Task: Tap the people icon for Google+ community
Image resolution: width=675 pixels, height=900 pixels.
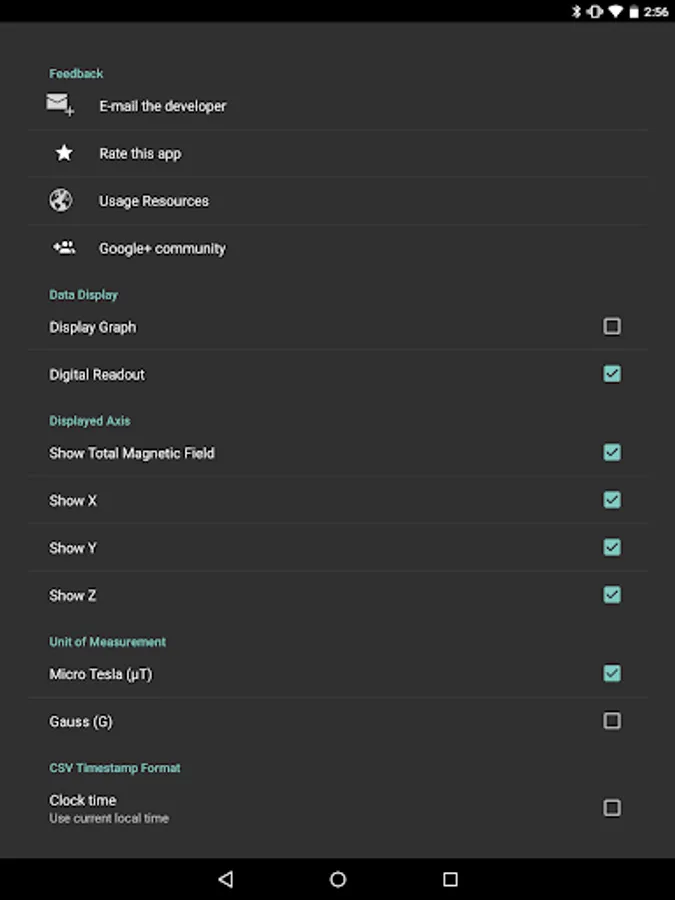Action: (64, 247)
